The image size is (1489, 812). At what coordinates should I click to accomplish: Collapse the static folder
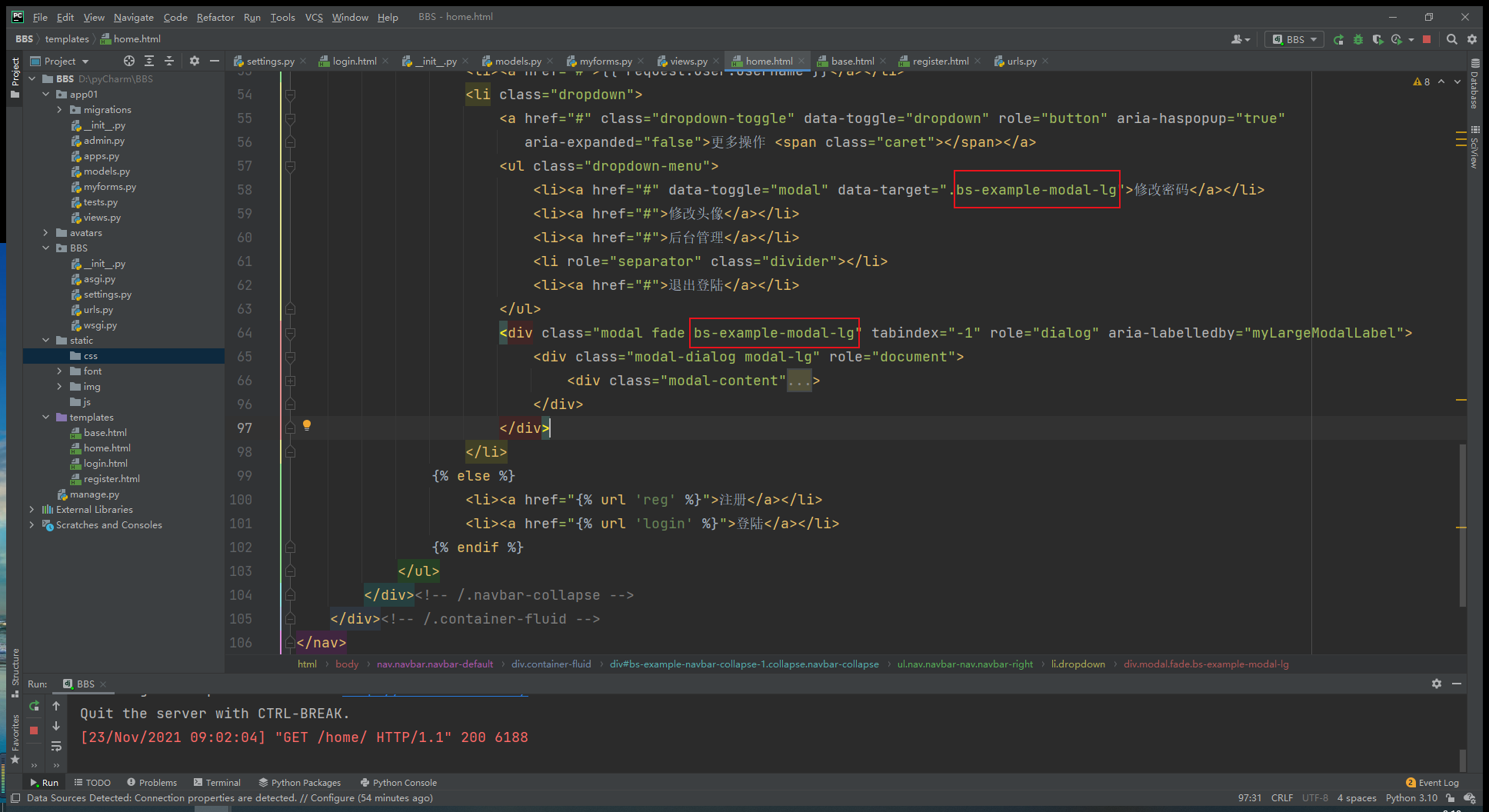tap(46, 341)
